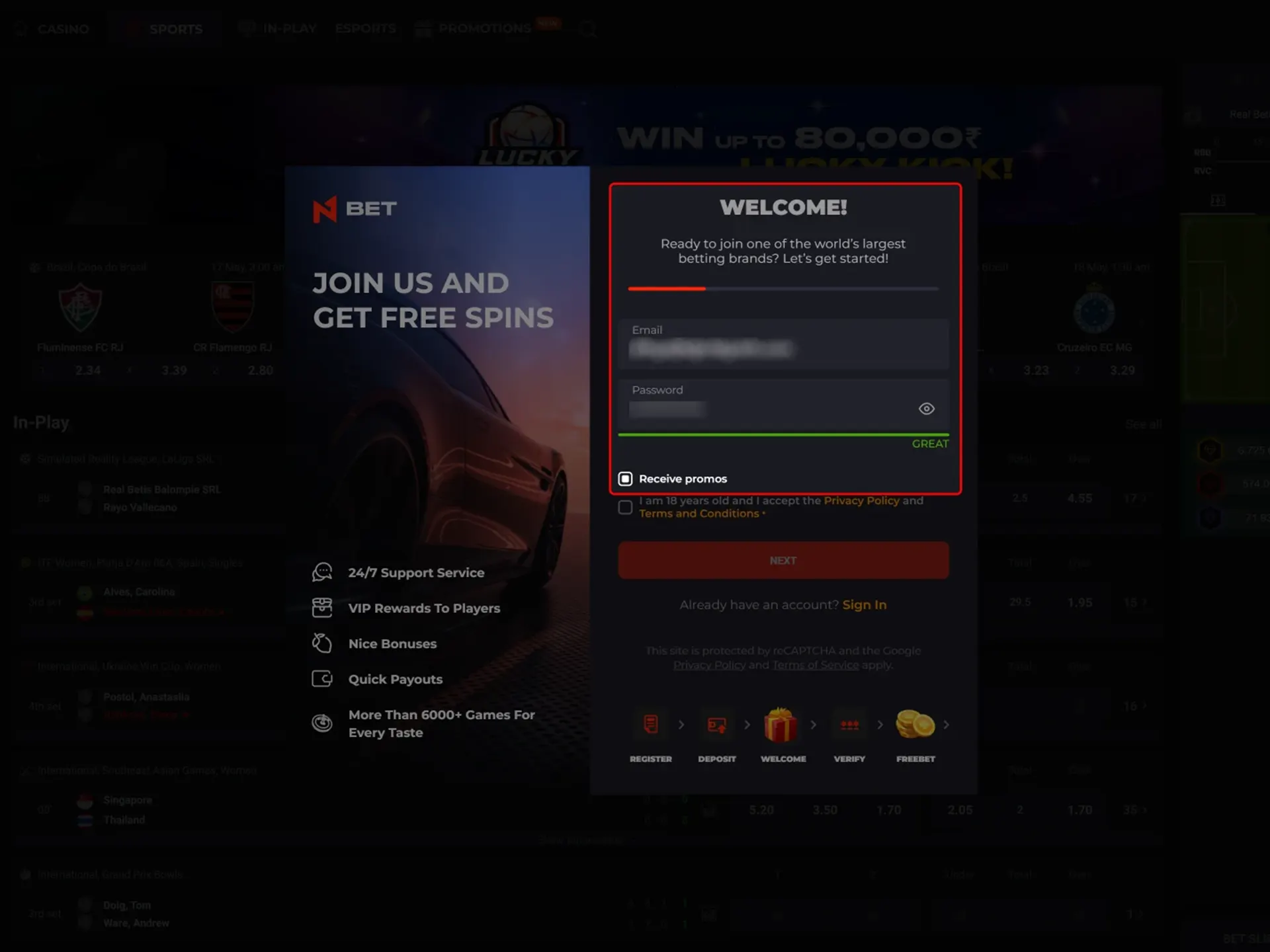The width and height of the screenshot is (1270, 952).
Task: Click the 24/7 Support Service icon
Action: (x=322, y=572)
